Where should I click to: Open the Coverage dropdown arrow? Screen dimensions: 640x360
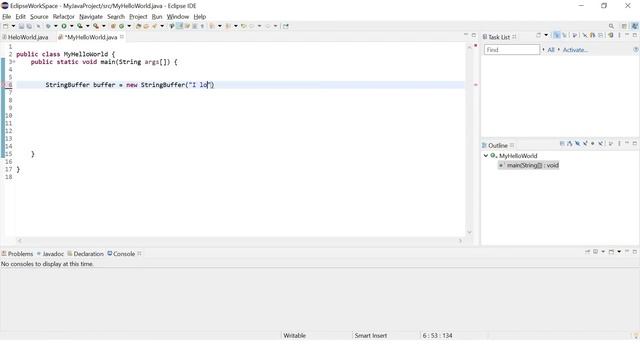87,26
